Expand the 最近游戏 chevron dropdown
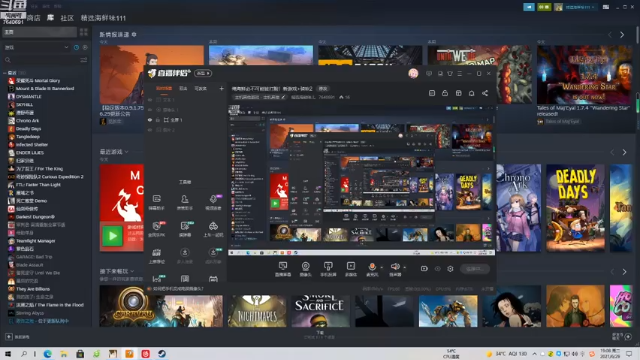The image size is (640, 360). 127,151
